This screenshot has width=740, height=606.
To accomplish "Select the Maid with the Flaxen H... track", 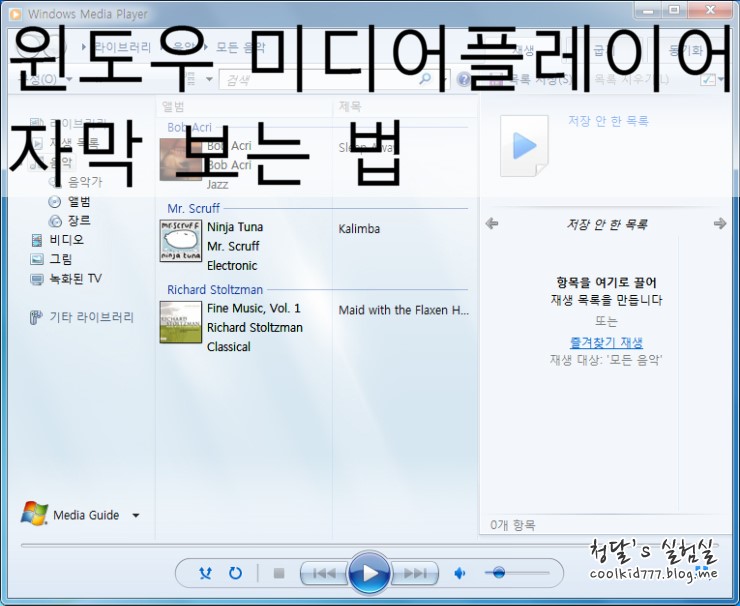I will [404, 310].
